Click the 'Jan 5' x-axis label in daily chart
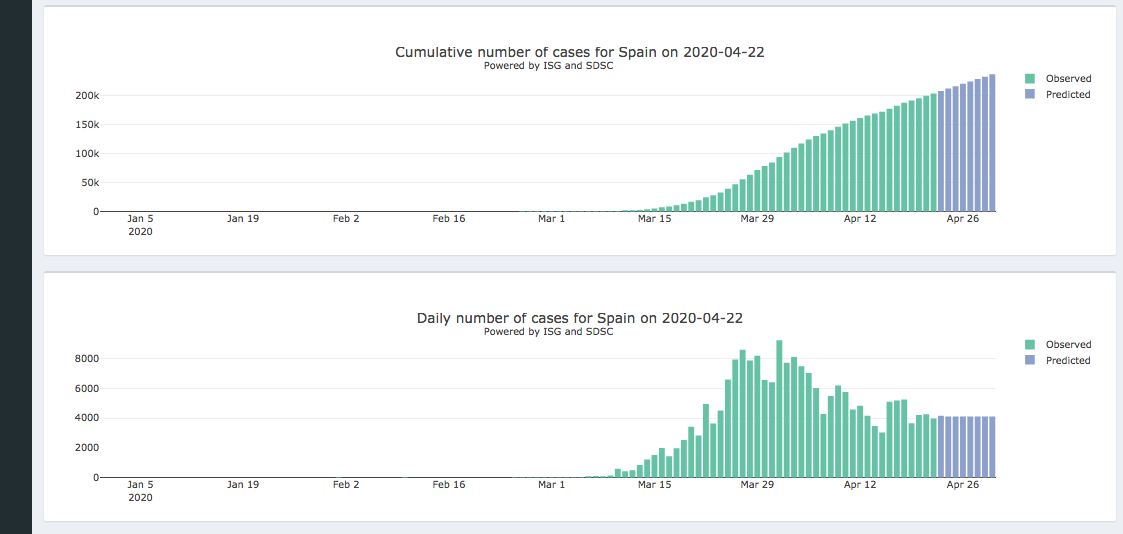The width and height of the screenshot is (1123, 534). 140,485
